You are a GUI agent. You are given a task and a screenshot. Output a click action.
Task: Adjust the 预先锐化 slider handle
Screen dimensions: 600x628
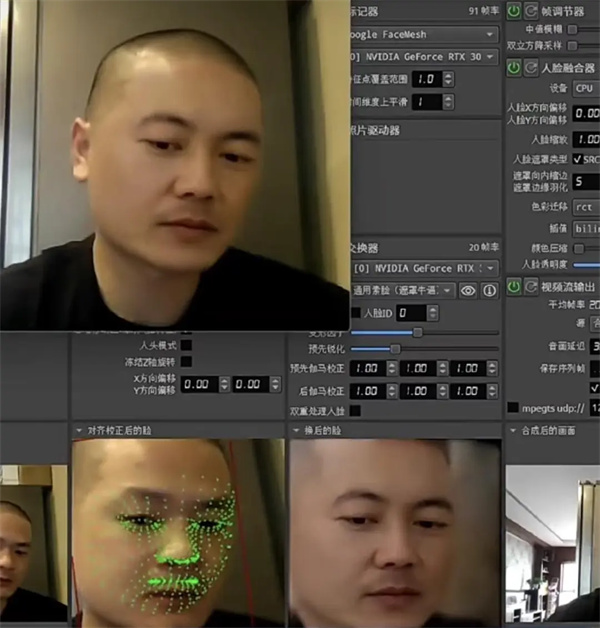395,349
